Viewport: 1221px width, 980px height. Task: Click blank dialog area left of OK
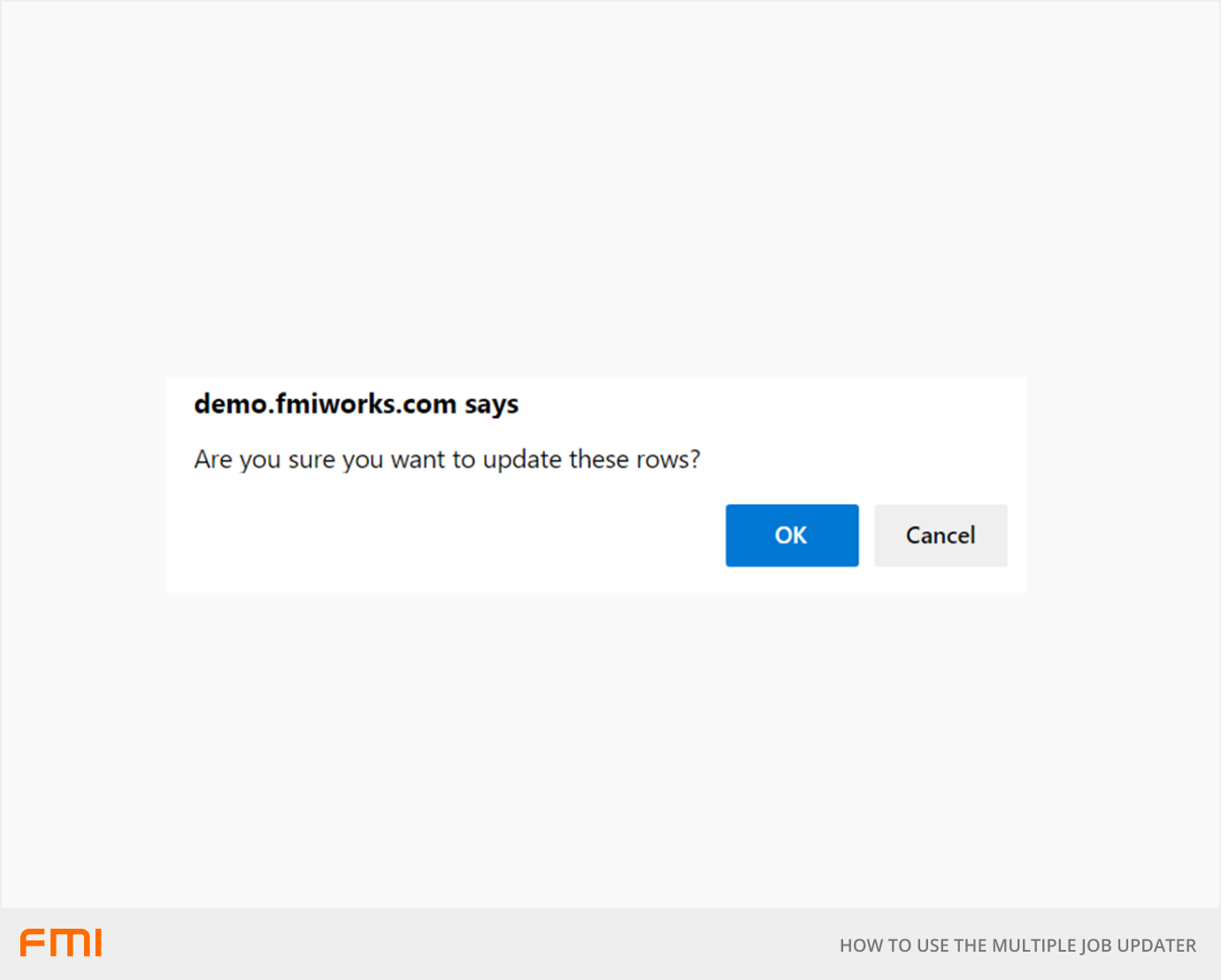point(442,536)
